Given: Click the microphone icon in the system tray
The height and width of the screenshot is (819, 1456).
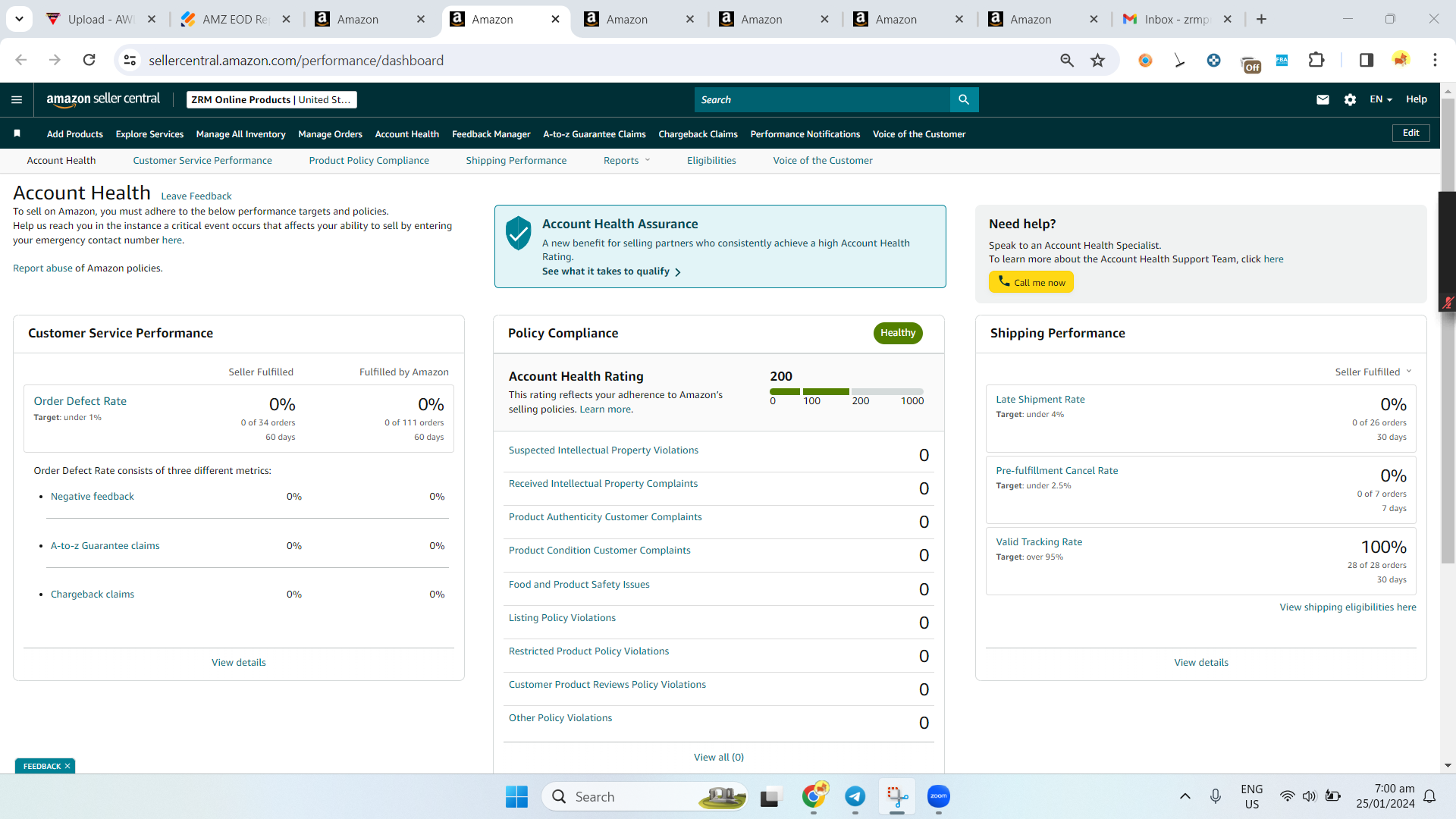Looking at the screenshot, I should [x=1216, y=796].
